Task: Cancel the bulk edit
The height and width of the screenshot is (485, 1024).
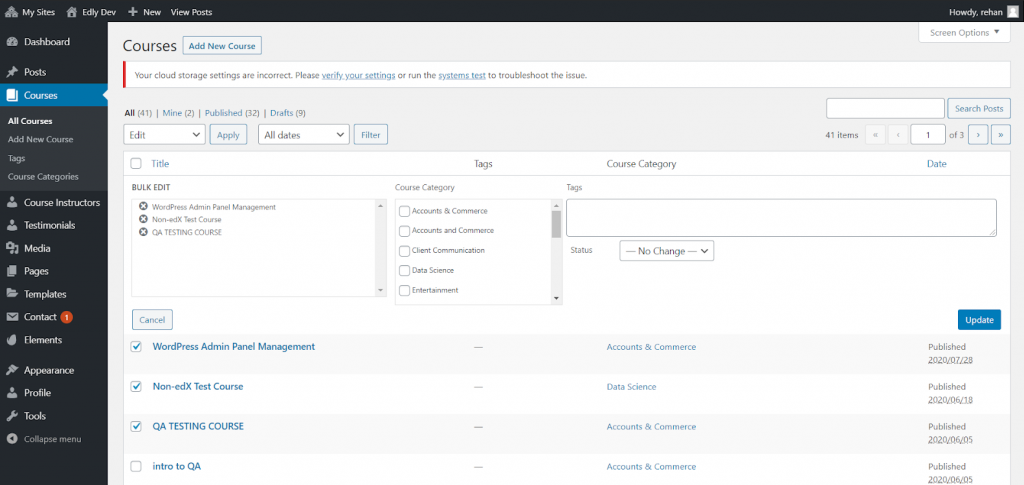Action: coord(152,320)
